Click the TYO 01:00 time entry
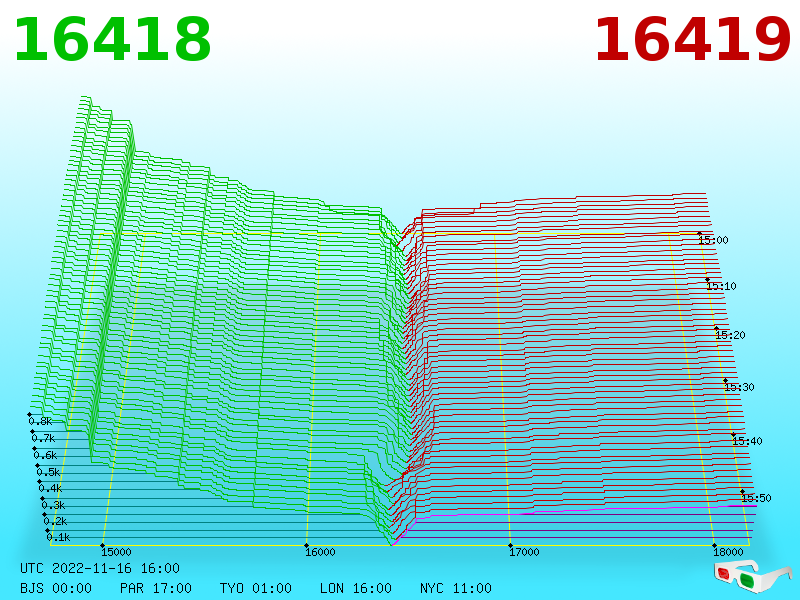The image size is (800, 600). point(256,588)
